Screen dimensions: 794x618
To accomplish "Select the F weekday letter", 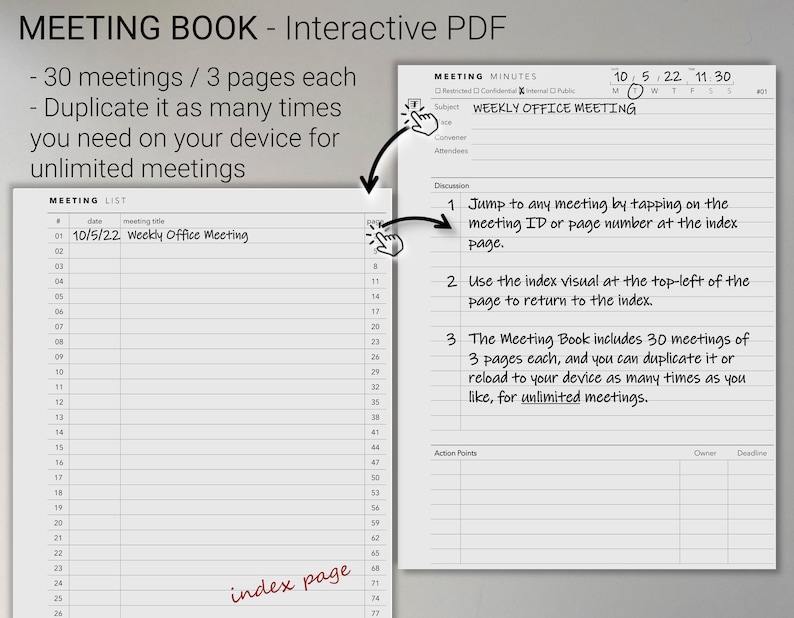I will [x=692, y=91].
